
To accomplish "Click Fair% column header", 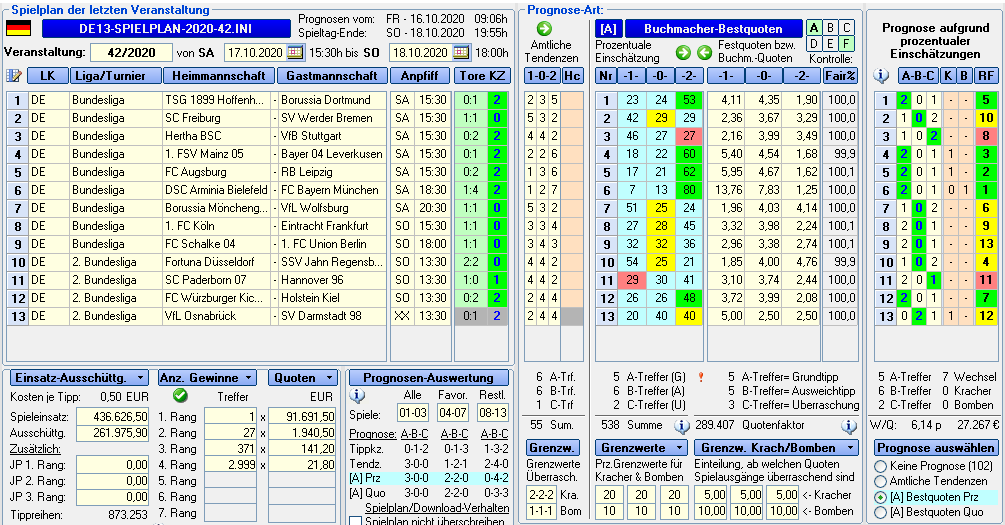I will pyautogui.click(x=840, y=76).
